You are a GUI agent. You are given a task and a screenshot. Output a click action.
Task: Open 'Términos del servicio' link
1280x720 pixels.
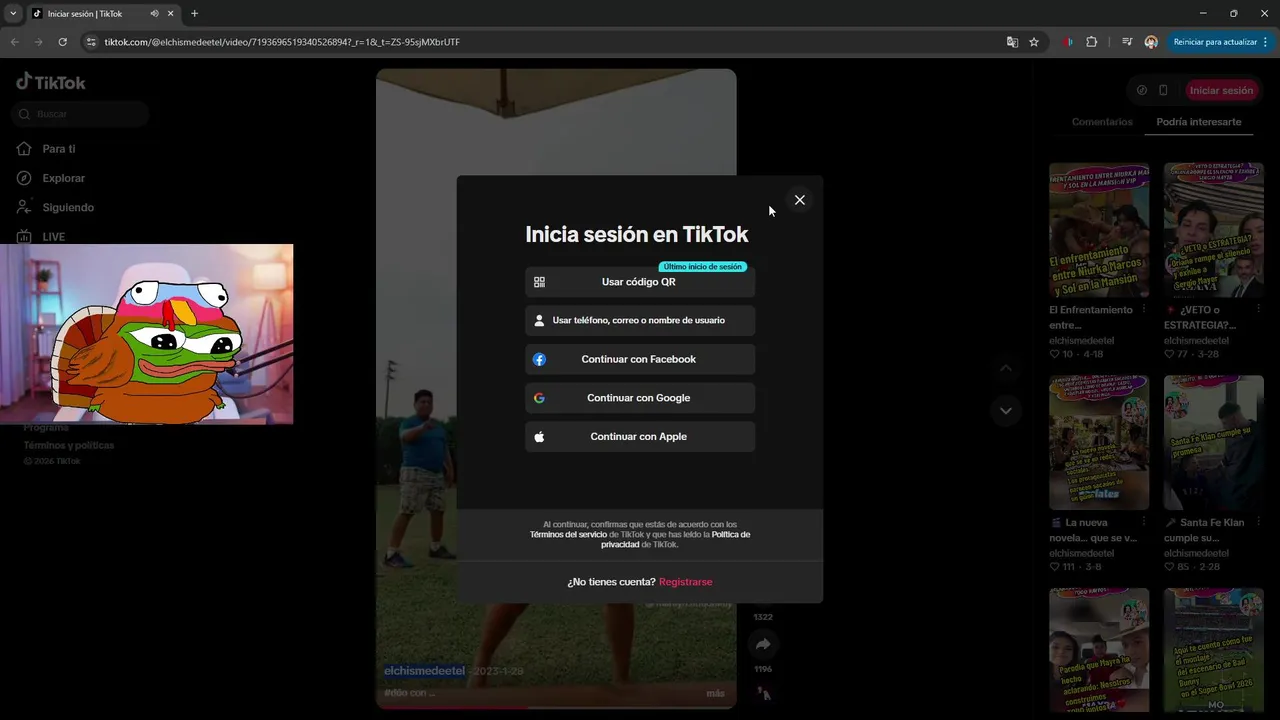(568, 535)
